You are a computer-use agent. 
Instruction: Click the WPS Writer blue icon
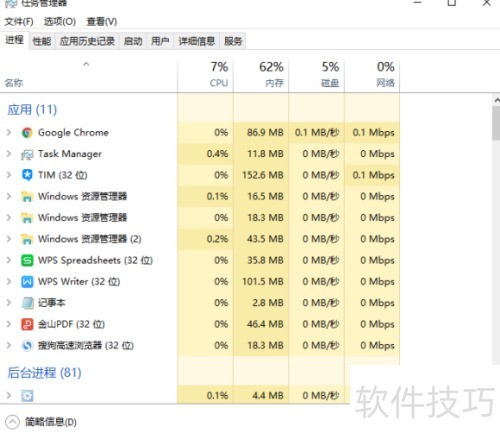click(27, 282)
